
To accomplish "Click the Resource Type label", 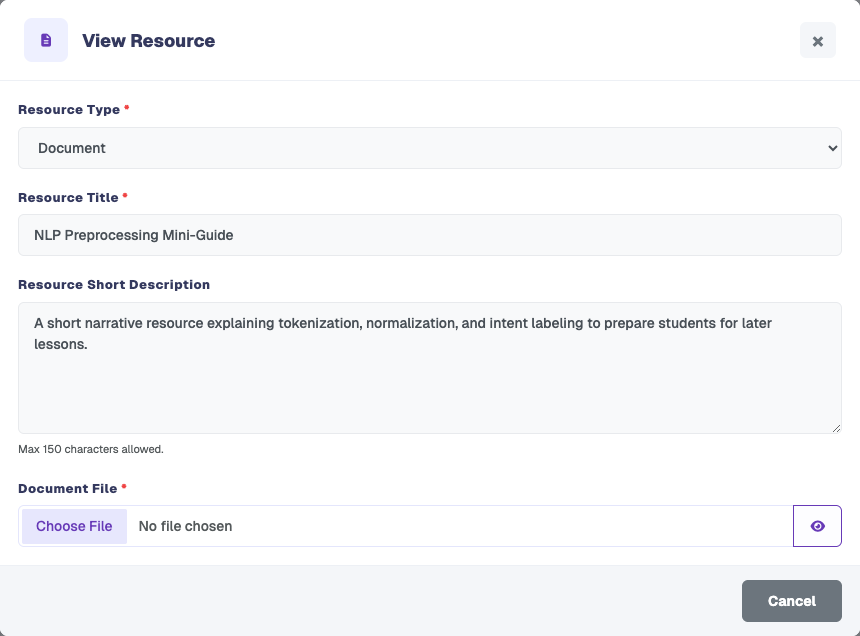I will [69, 110].
